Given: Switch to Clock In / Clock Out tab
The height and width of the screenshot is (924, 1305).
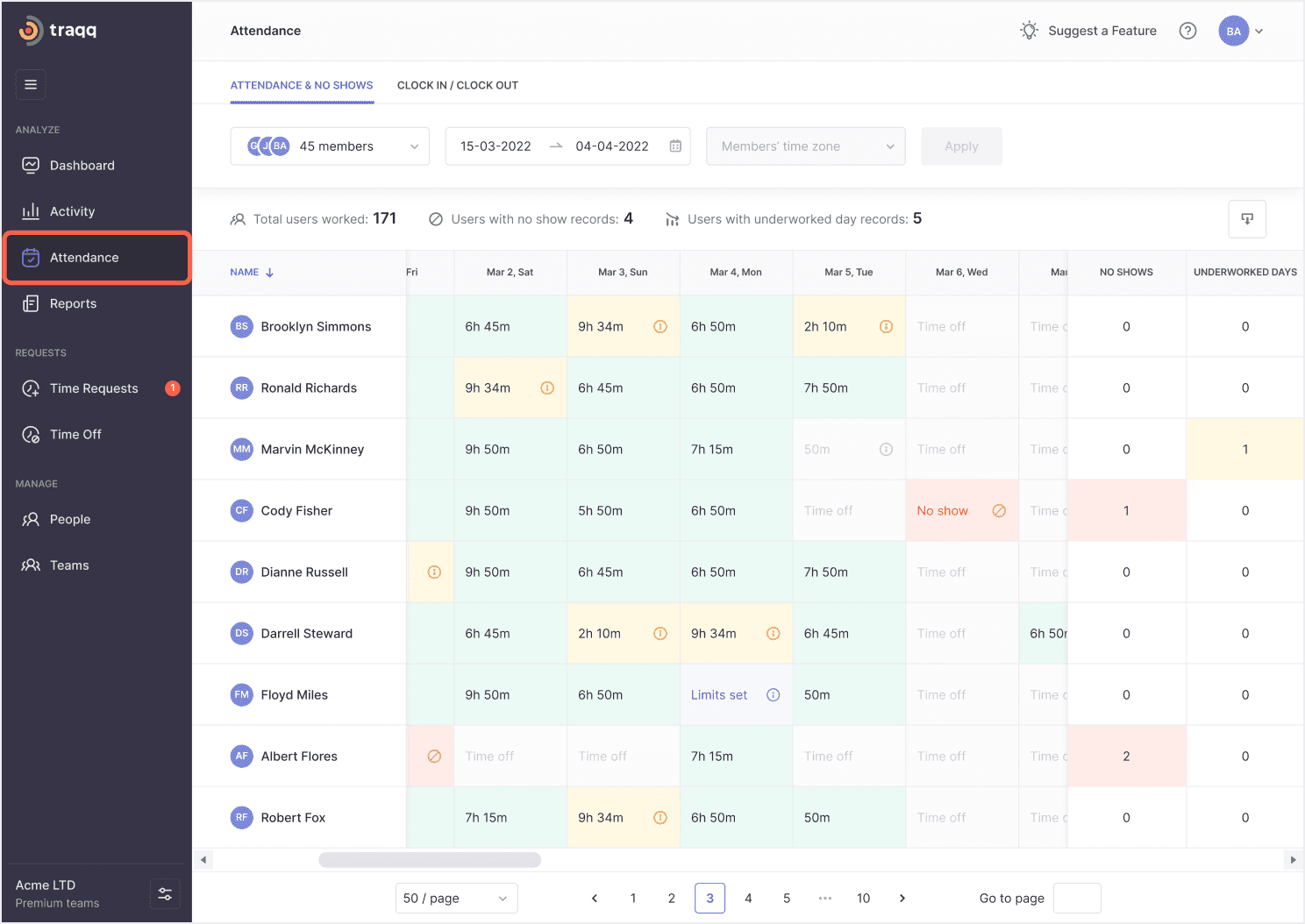Looking at the screenshot, I should 457,85.
